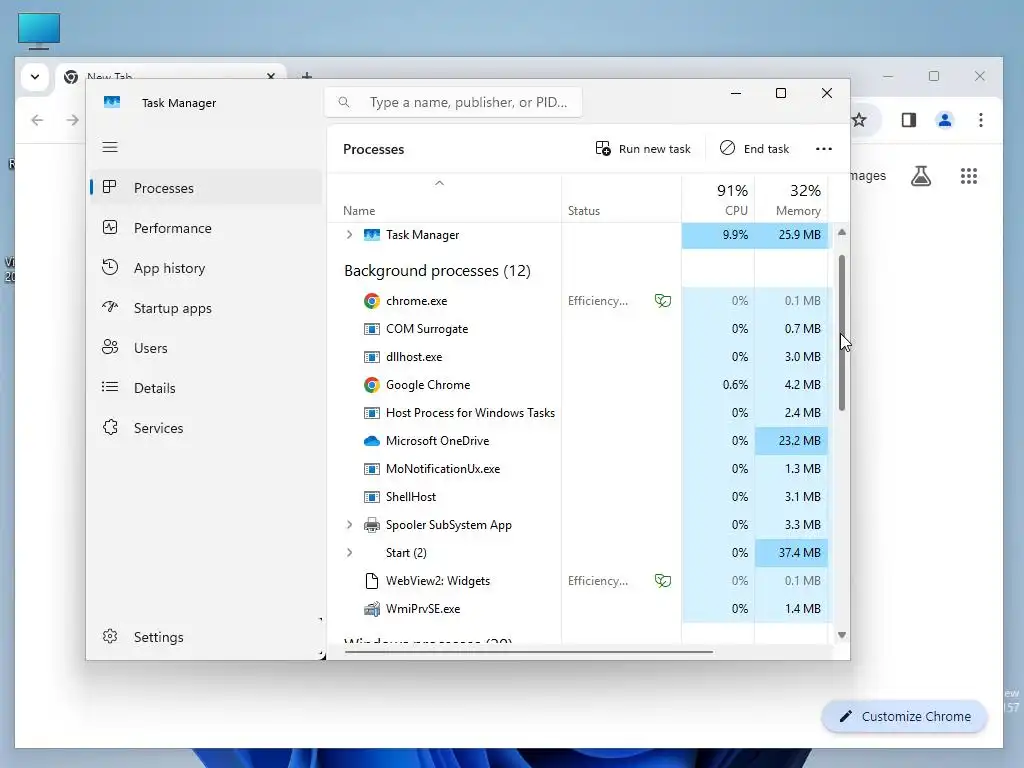
Task: Click Customize Chrome button
Action: coord(904,716)
